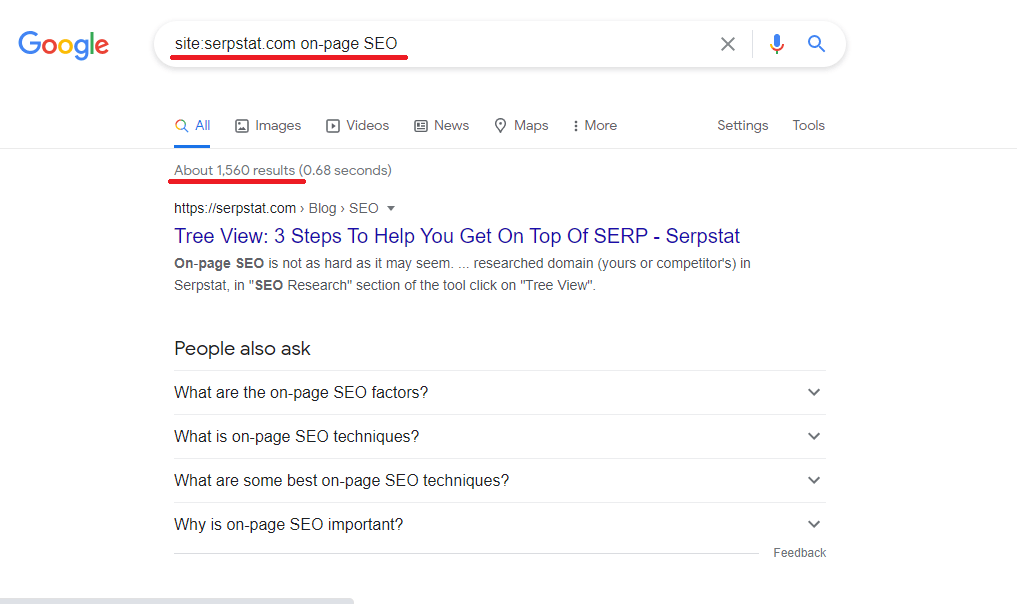Click the Google logo
1017x604 pixels.
(64, 45)
